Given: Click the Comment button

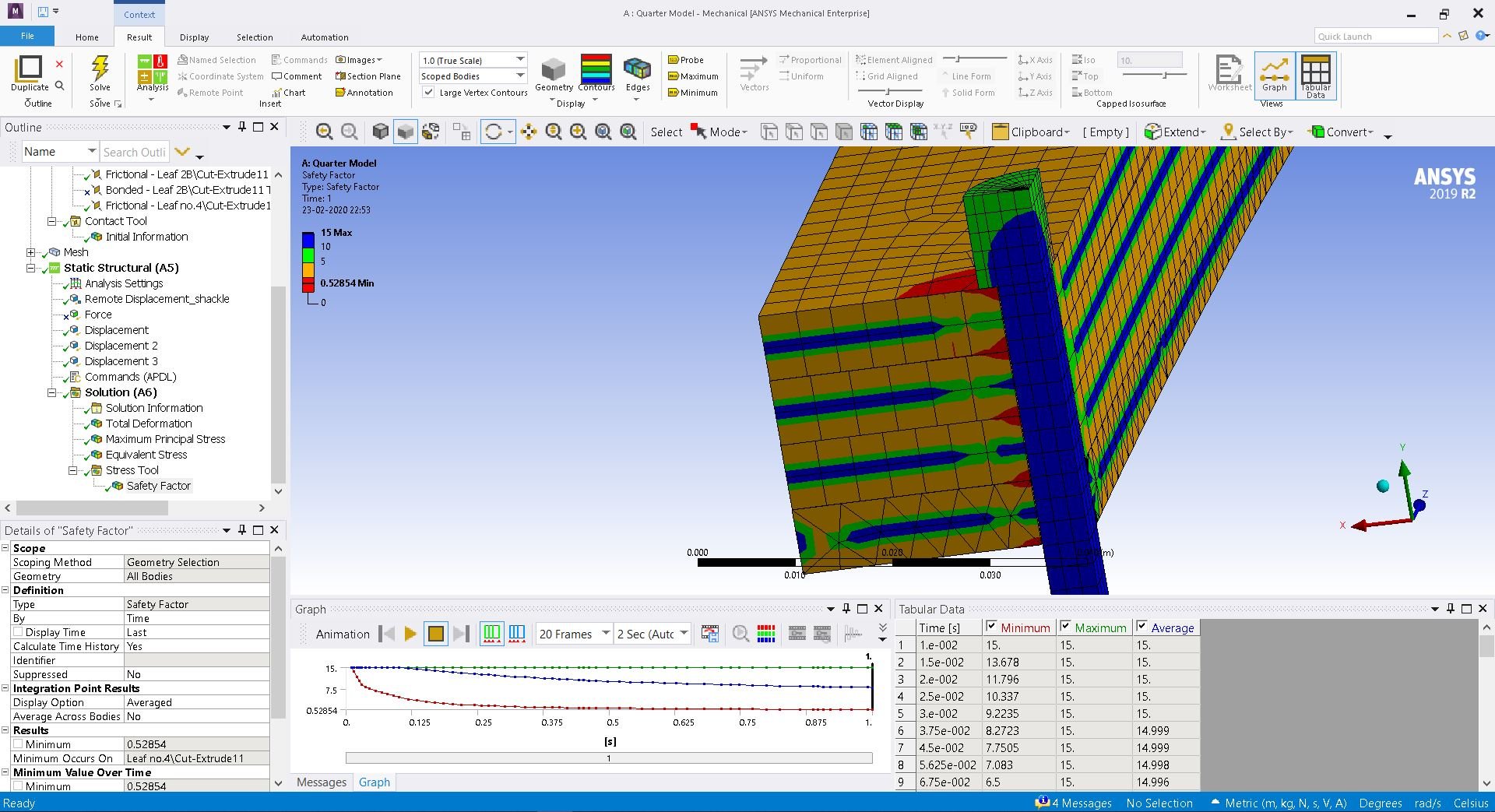Looking at the screenshot, I should 297,76.
